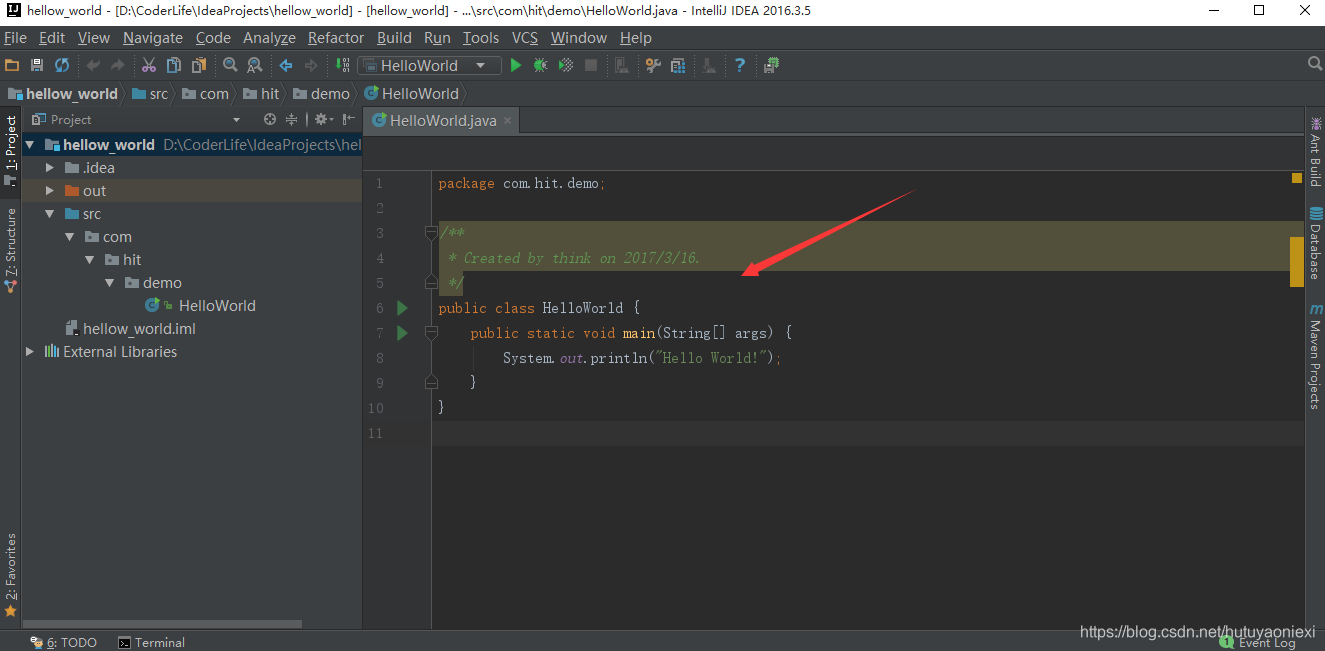Click the Synchronize refresh icon
The image size is (1325, 651).
62,65
